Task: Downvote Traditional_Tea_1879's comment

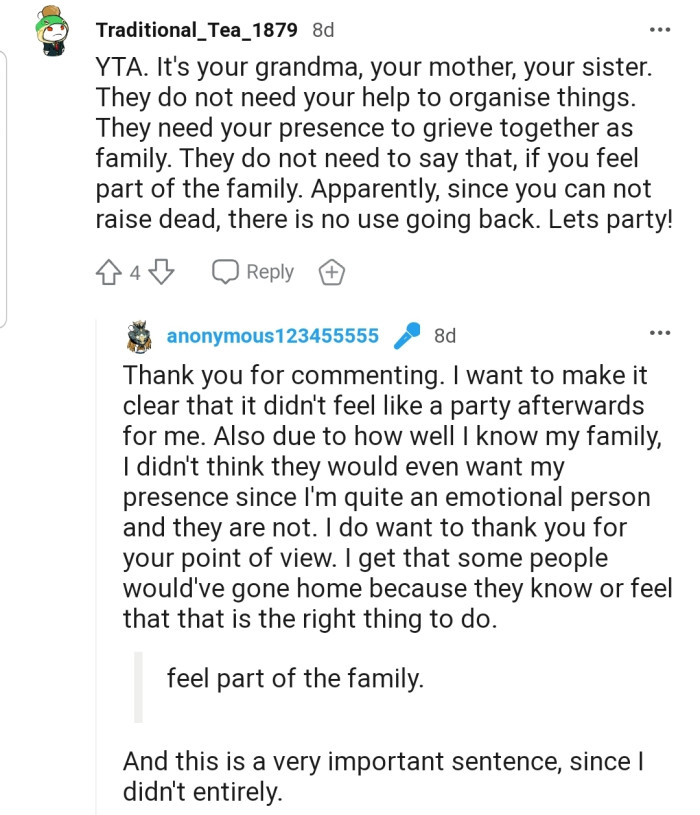Action: coord(162,272)
